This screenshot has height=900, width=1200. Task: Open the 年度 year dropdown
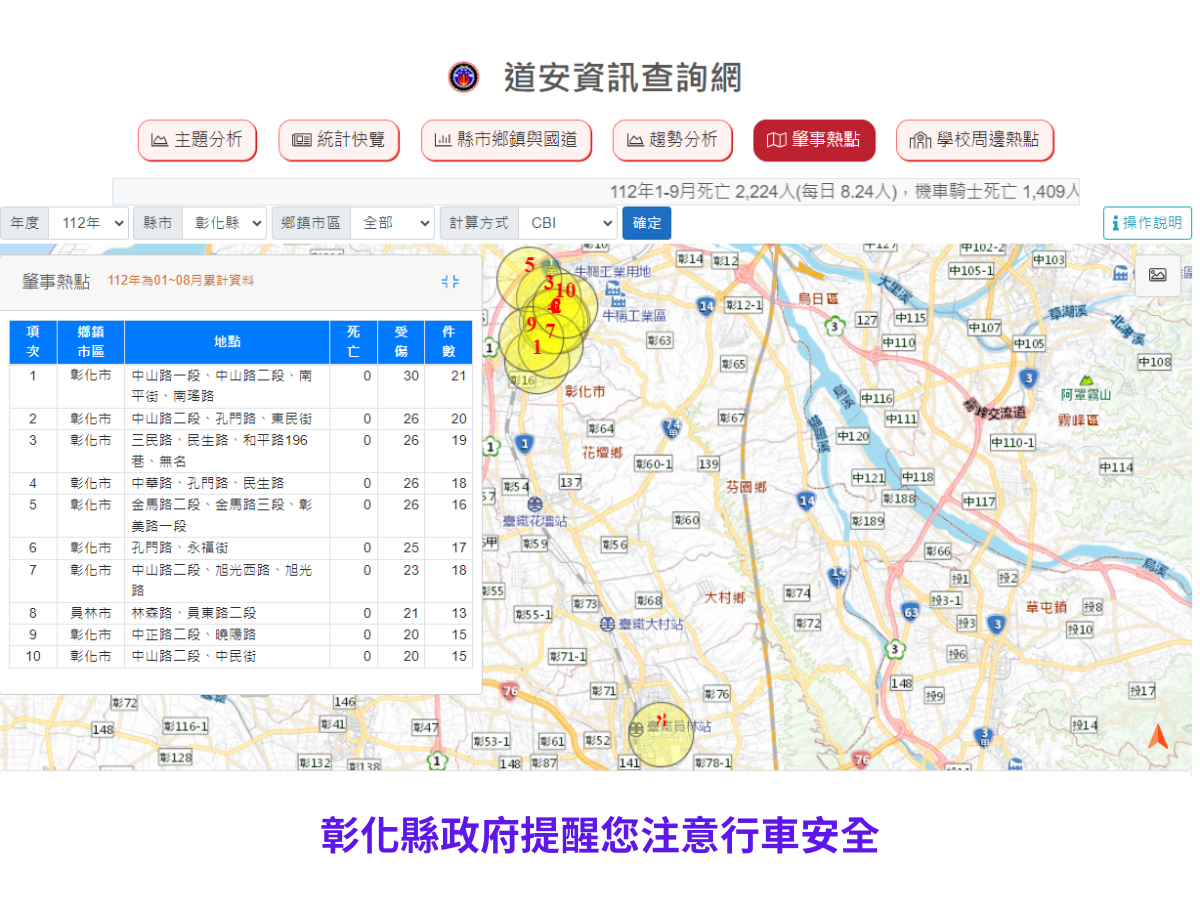click(x=88, y=223)
